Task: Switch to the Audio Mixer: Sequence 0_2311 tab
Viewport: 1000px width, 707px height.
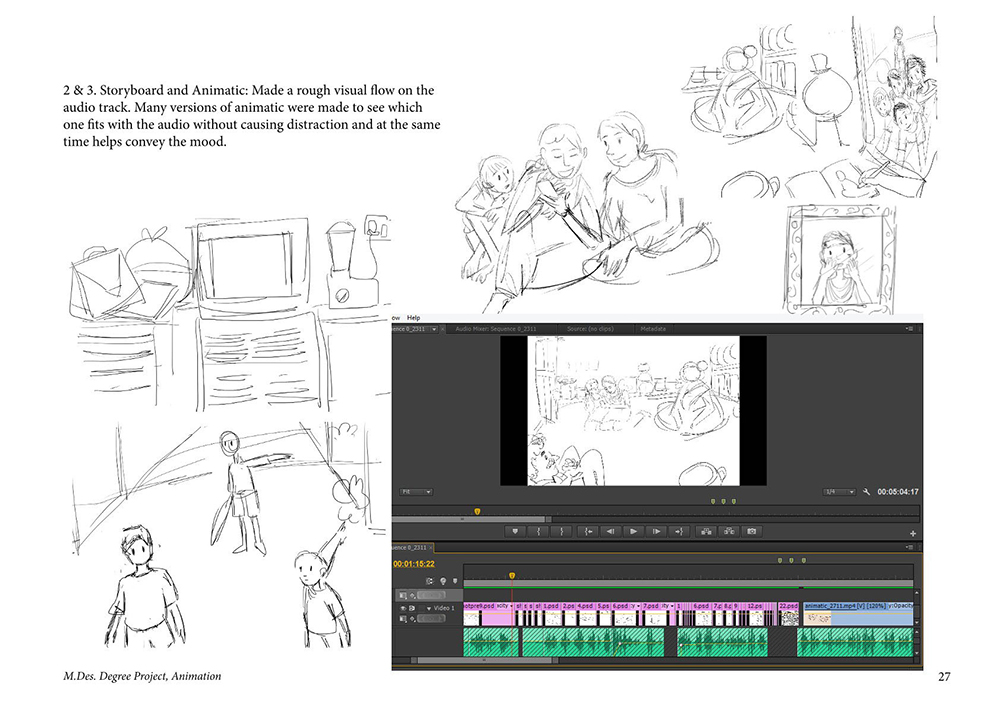Action: (x=495, y=328)
